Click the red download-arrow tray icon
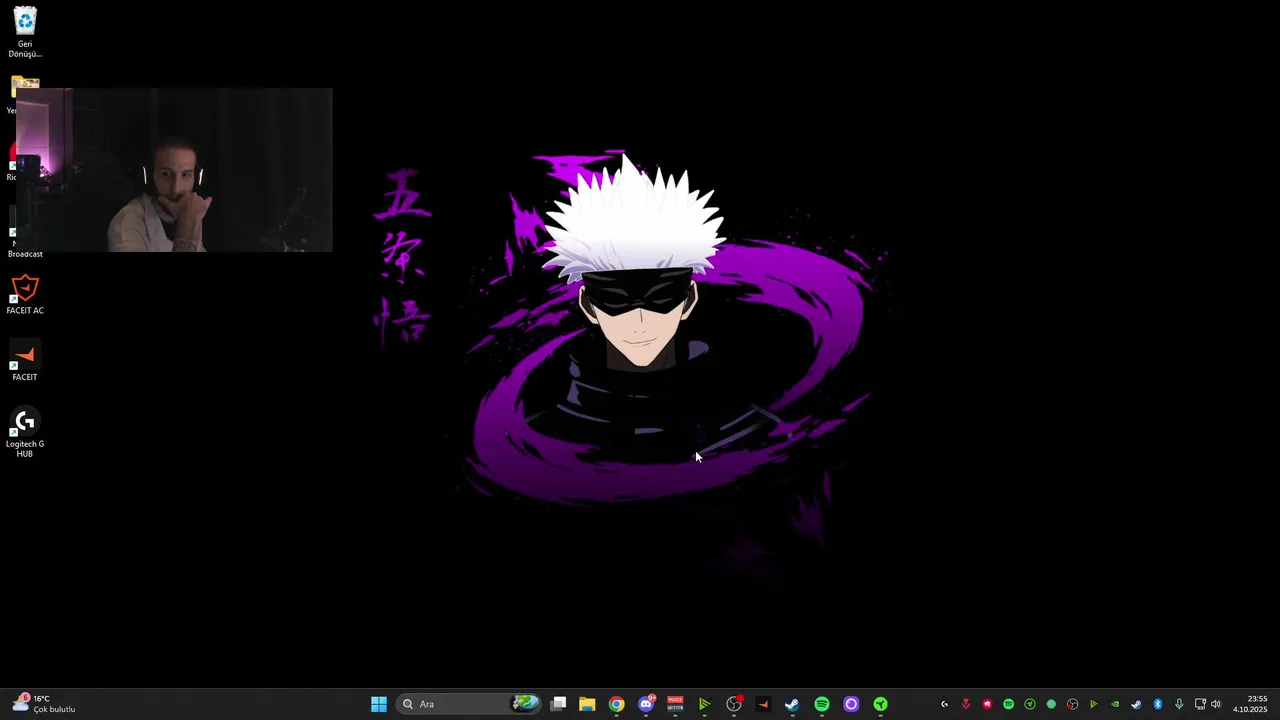 [x=966, y=704]
